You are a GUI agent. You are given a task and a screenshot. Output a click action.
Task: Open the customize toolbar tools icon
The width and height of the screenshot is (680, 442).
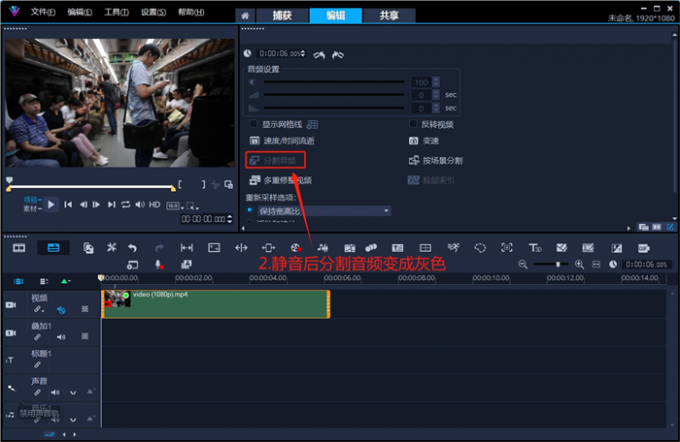111,248
